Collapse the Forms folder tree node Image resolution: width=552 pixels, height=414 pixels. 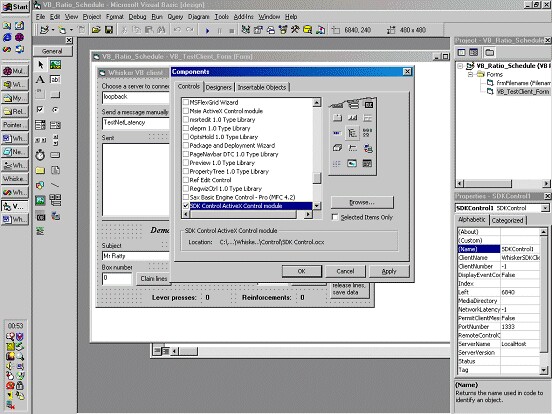[x=470, y=75]
